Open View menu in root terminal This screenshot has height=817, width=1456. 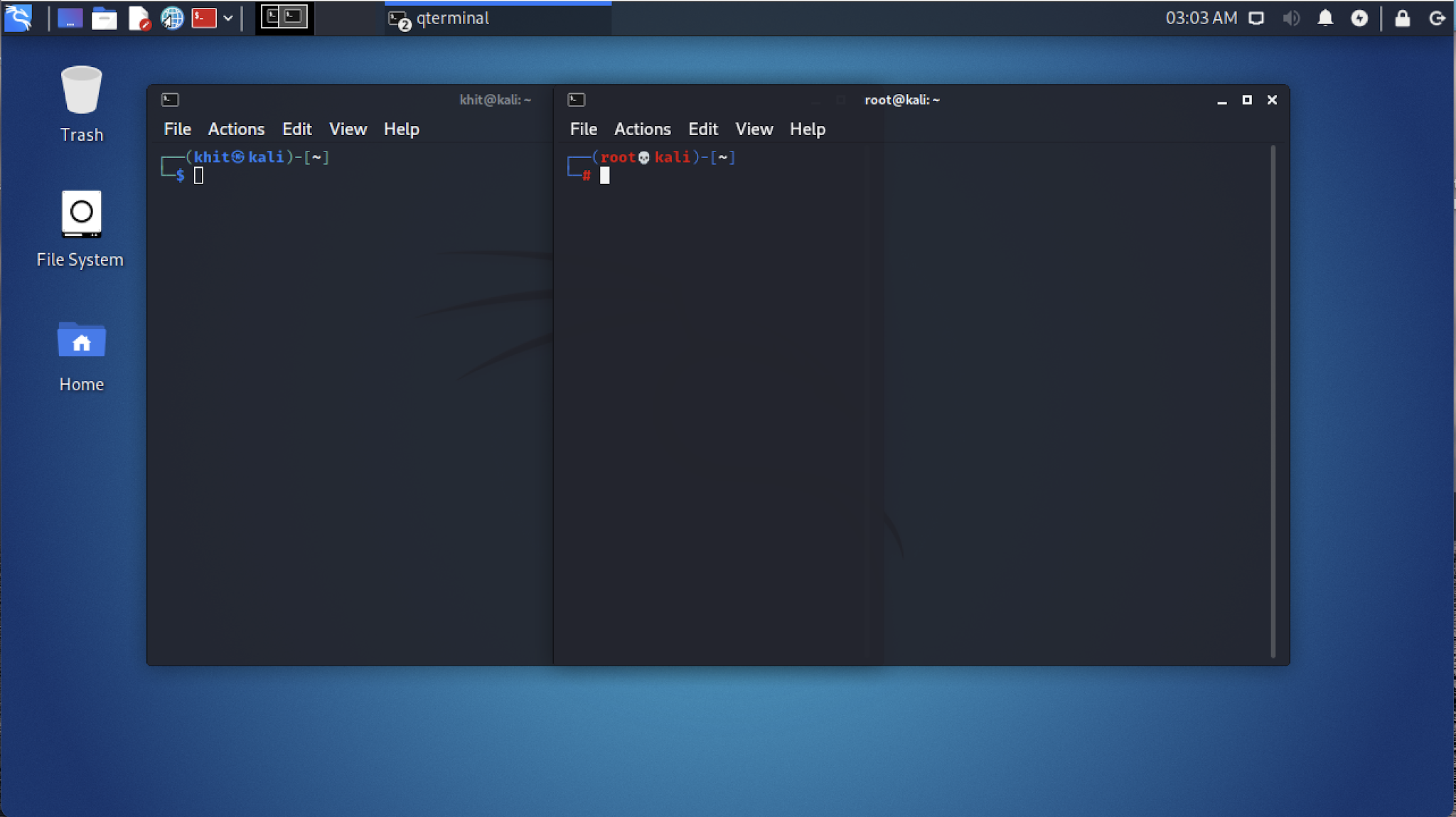[754, 129]
